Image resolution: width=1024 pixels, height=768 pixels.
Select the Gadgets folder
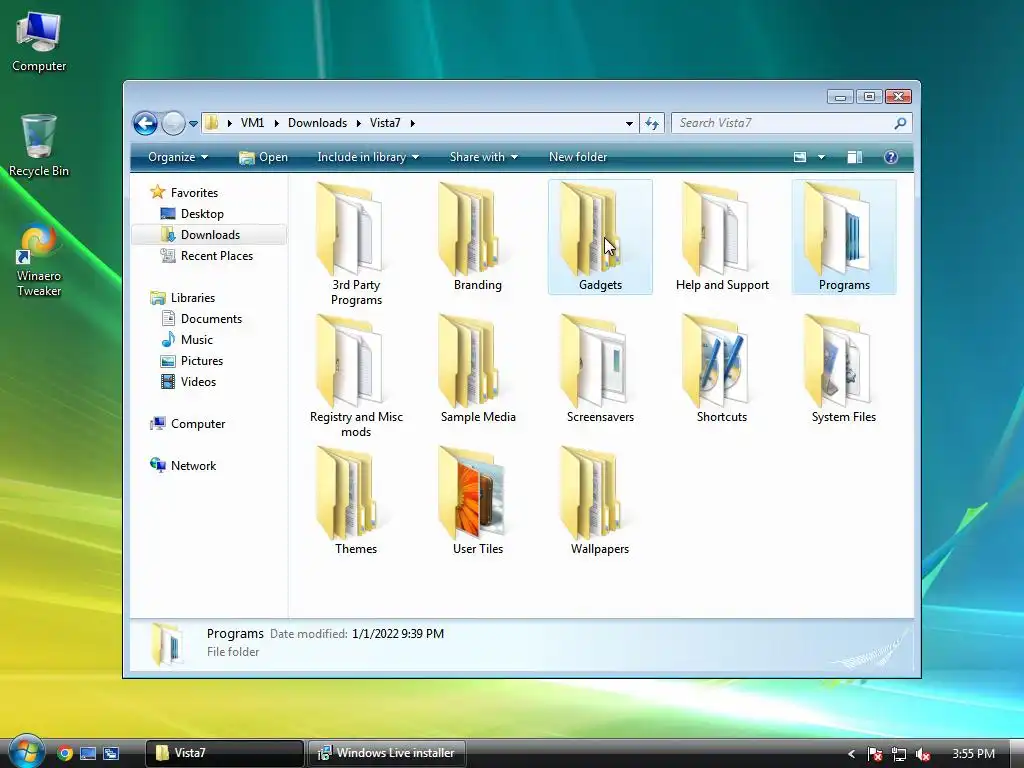tap(600, 236)
